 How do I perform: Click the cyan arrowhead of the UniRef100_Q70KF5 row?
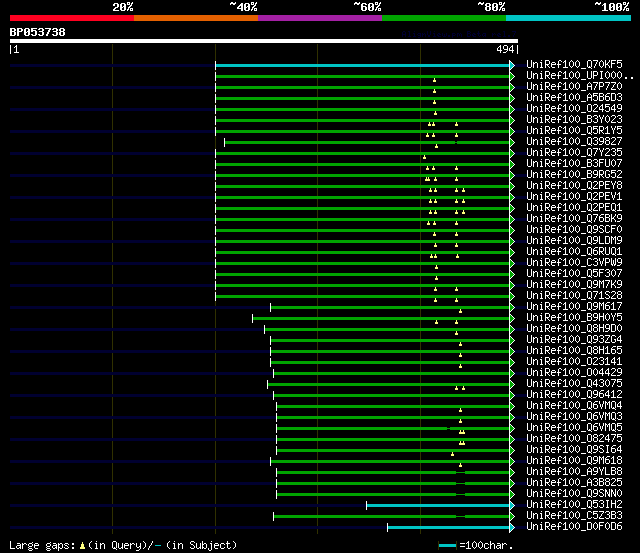512,65
